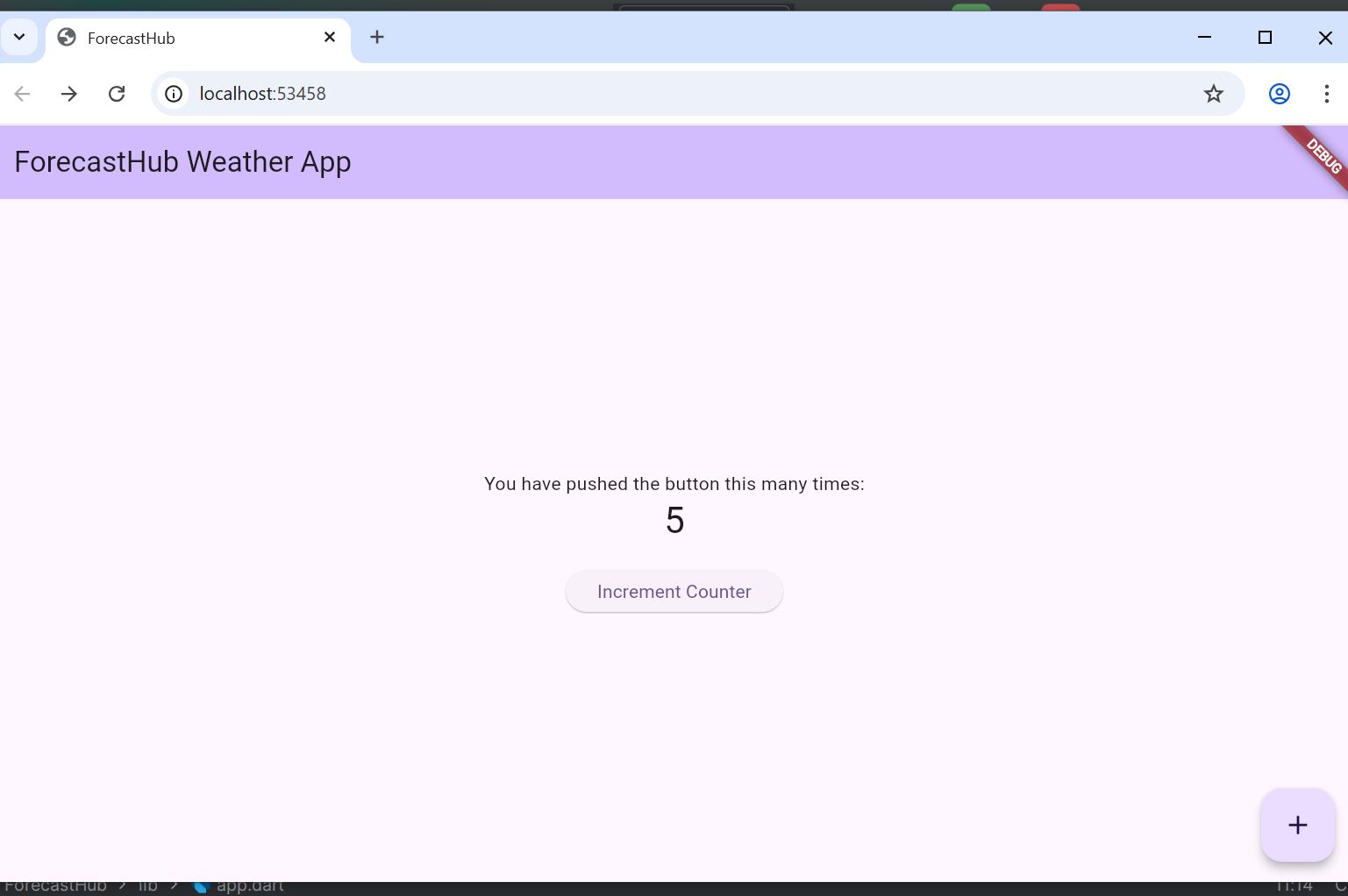Select the ForecastHub browser tab

click(175, 39)
